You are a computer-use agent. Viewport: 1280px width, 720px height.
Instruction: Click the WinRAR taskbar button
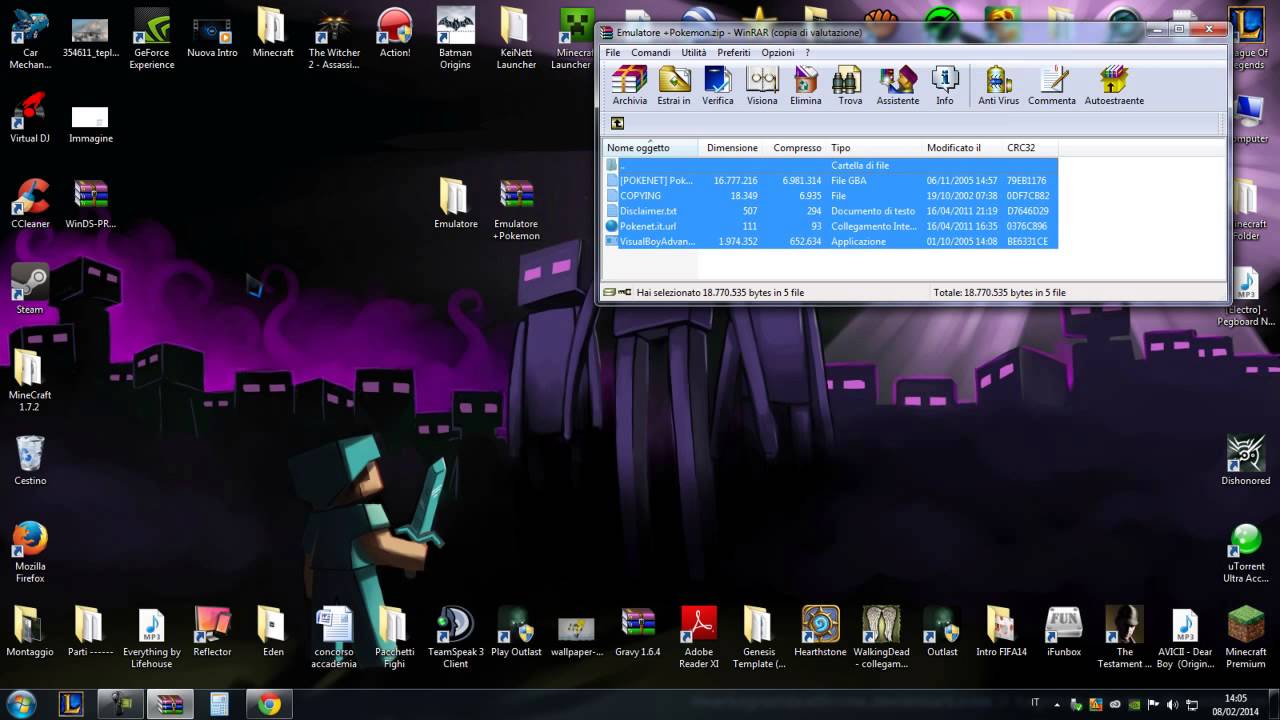tap(169, 704)
